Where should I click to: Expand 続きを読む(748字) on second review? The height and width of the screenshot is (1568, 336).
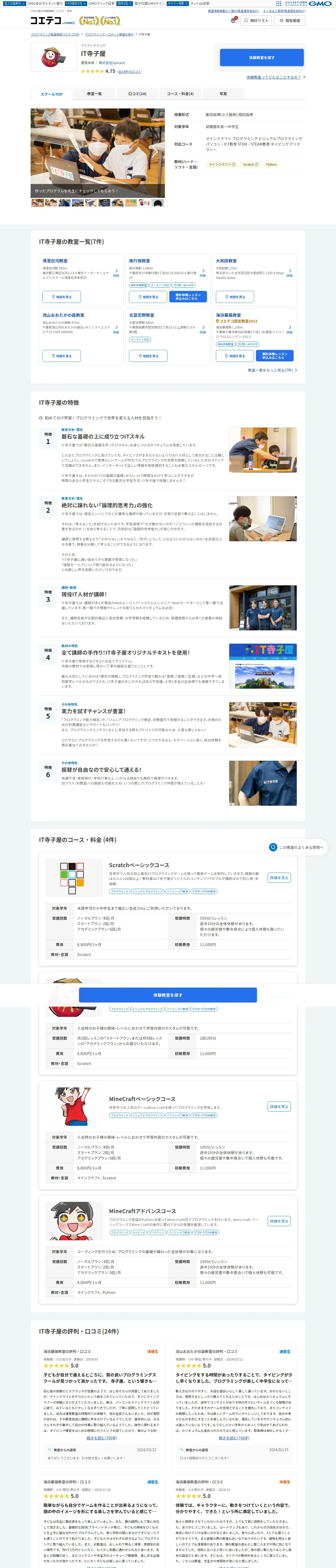pos(234,1438)
